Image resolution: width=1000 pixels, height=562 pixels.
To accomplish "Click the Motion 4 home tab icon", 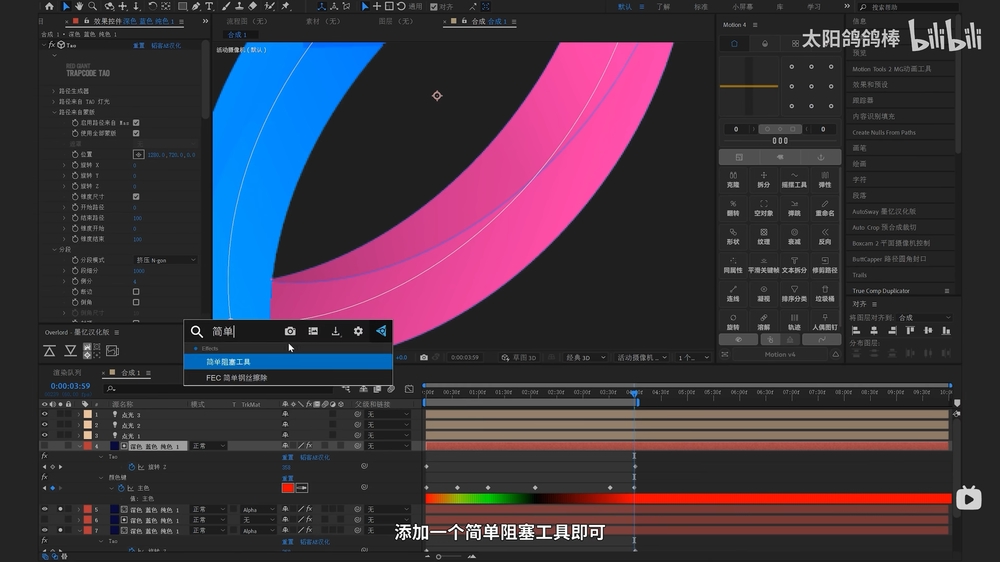I will coord(734,43).
